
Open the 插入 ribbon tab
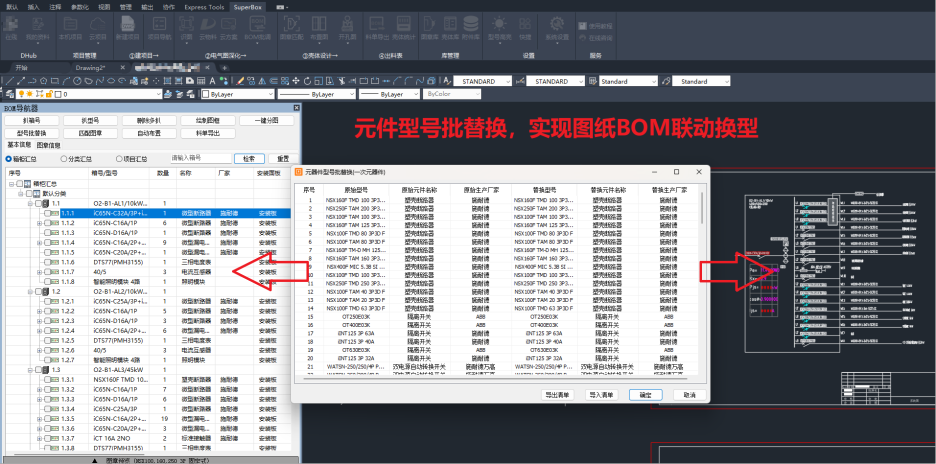point(33,7)
